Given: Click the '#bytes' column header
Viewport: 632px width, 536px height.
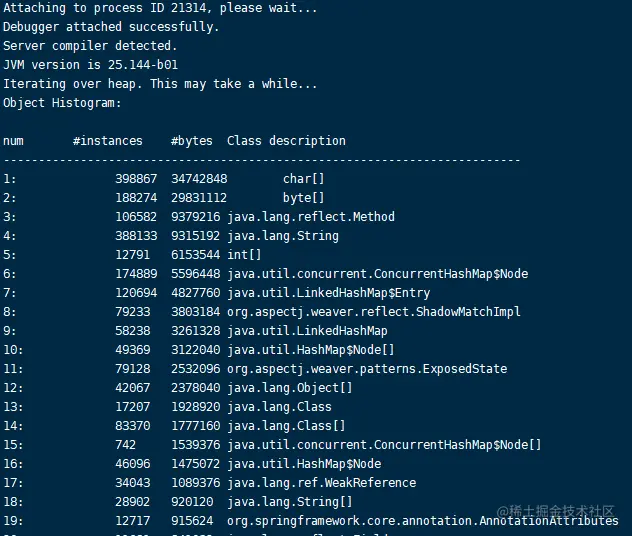Looking at the screenshot, I should pyautogui.click(x=192, y=141).
